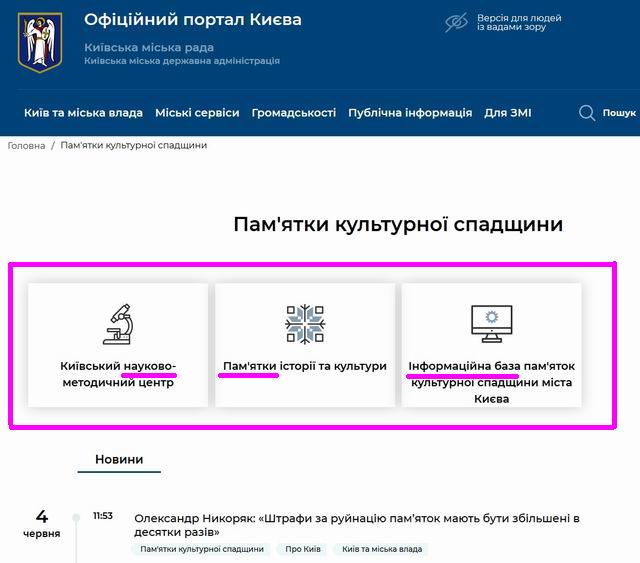Click the crossed-out eye accessibility icon
The height and width of the screenshot is (563, 640).
[456, 23]
